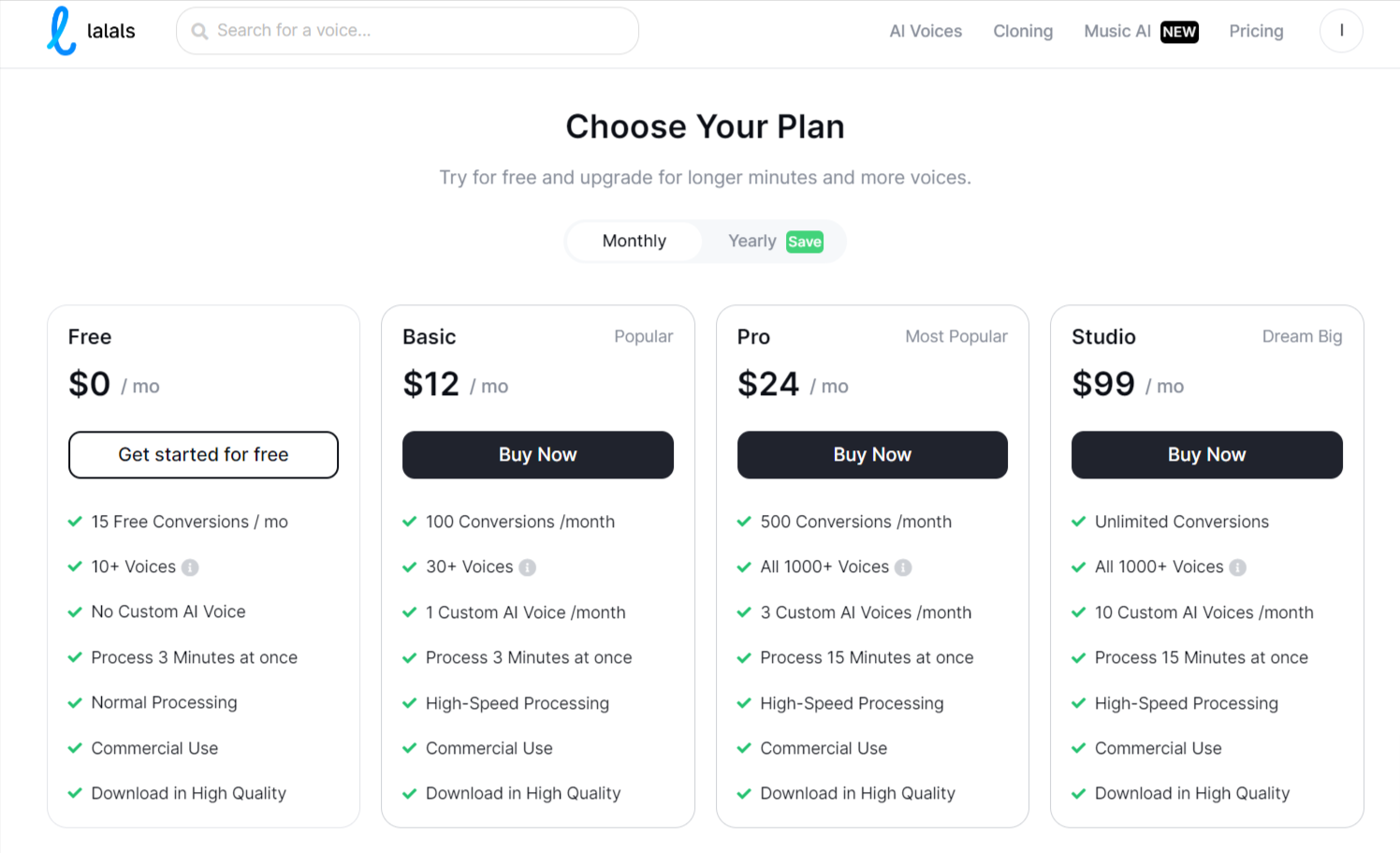
Task: Go to the Pricing page
Action: point(1256,31)
